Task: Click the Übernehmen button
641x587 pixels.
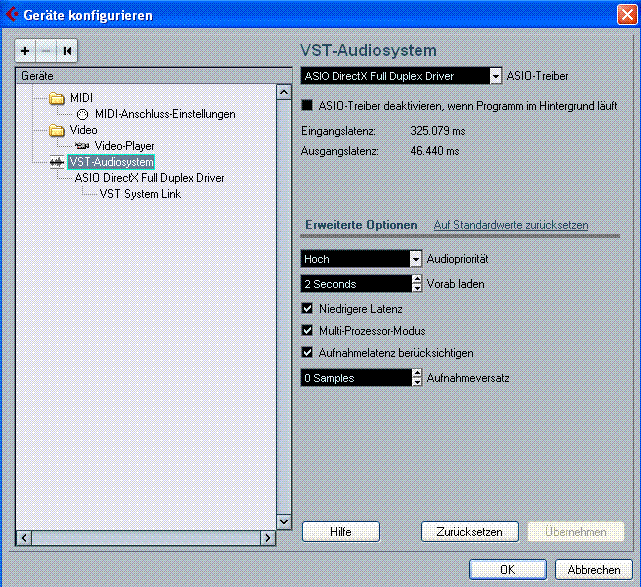Action: 576,532
